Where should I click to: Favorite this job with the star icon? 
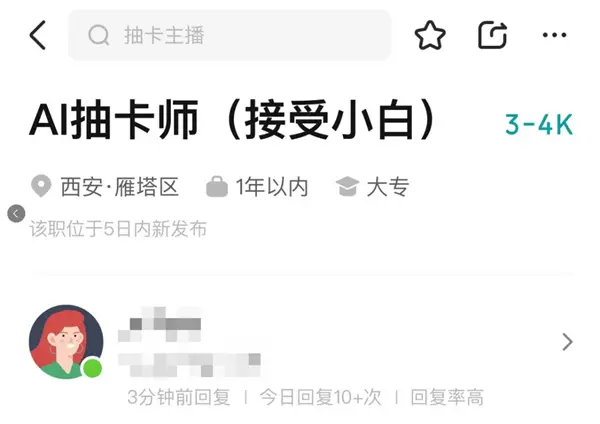(430, 35)
